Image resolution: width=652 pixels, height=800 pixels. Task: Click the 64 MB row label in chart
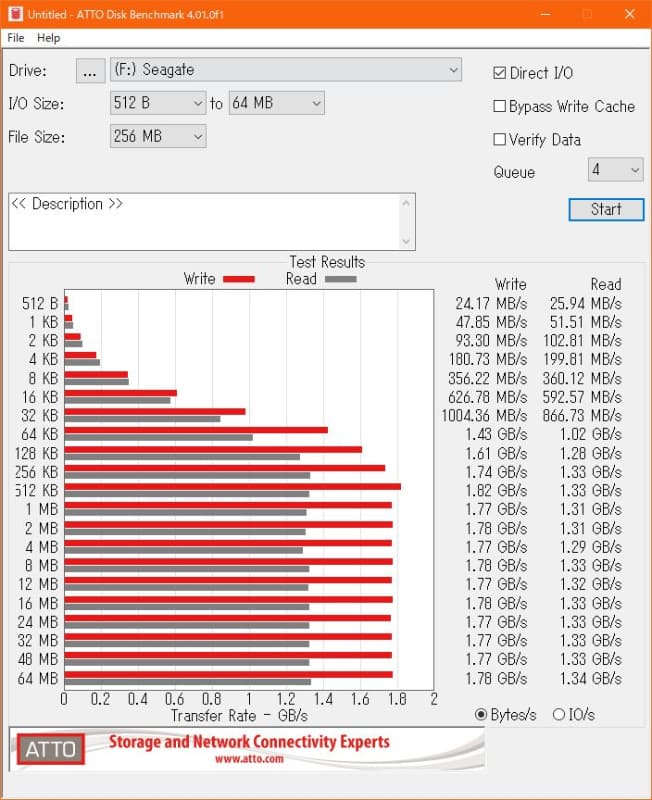[x=38, y=679]
